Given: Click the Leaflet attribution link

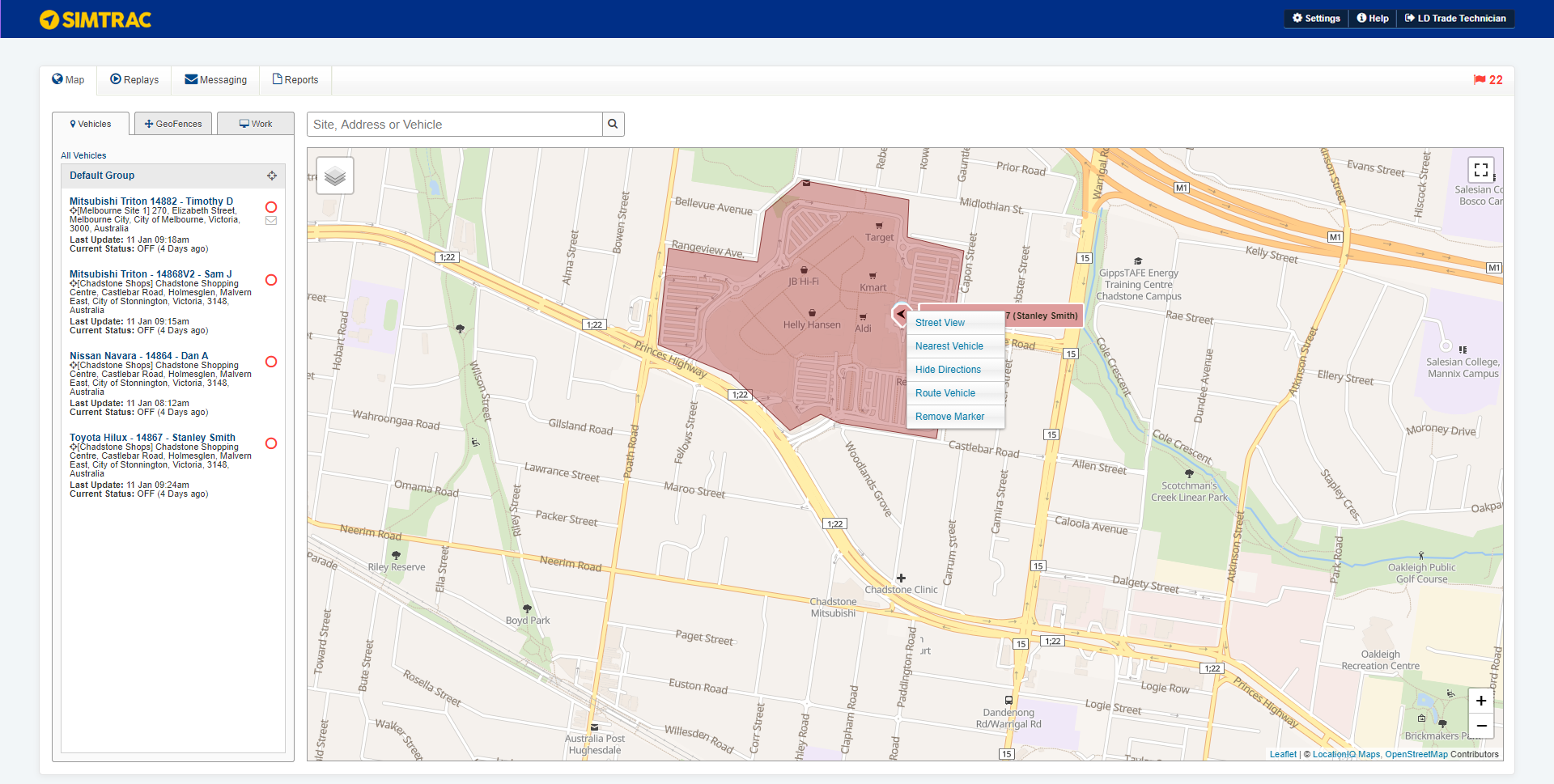Looking at the screenshot, I should [1283, 754].
